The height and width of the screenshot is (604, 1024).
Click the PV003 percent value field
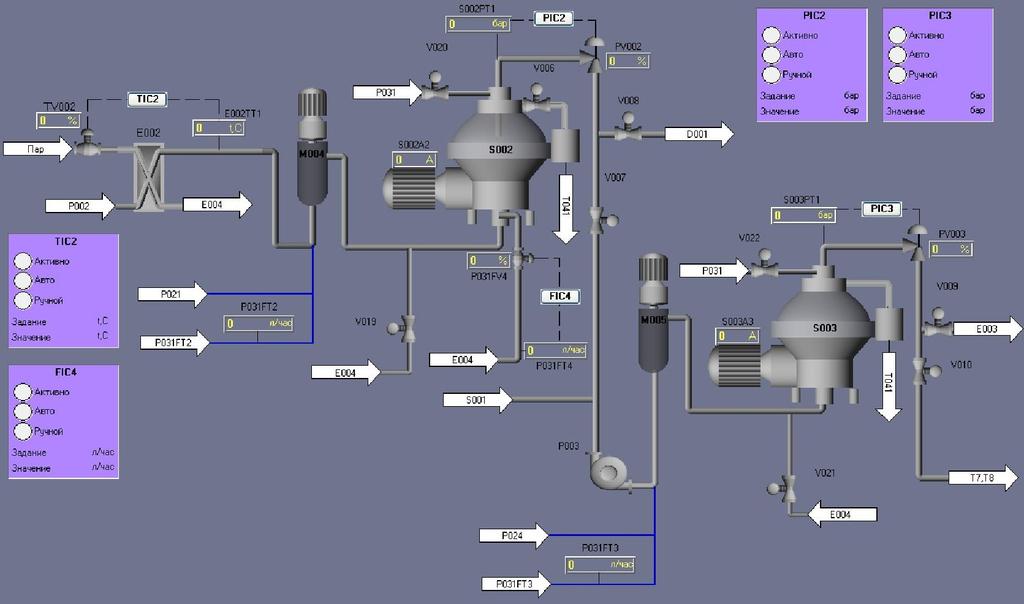tap(951, 249)
